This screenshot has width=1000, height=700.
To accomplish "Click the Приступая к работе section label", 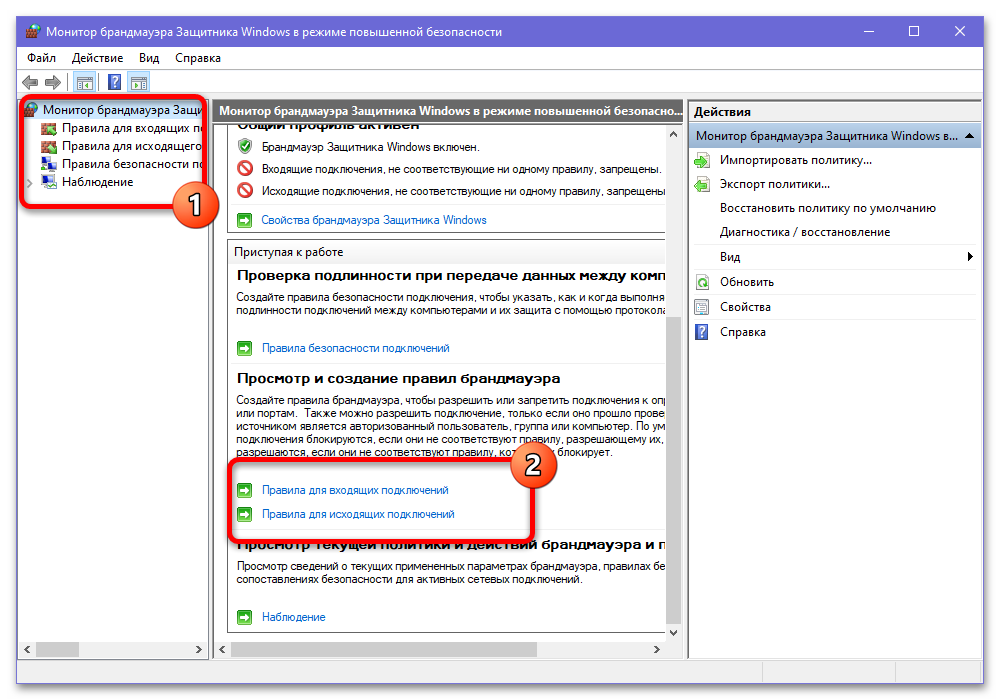I will tap(288, 252).
